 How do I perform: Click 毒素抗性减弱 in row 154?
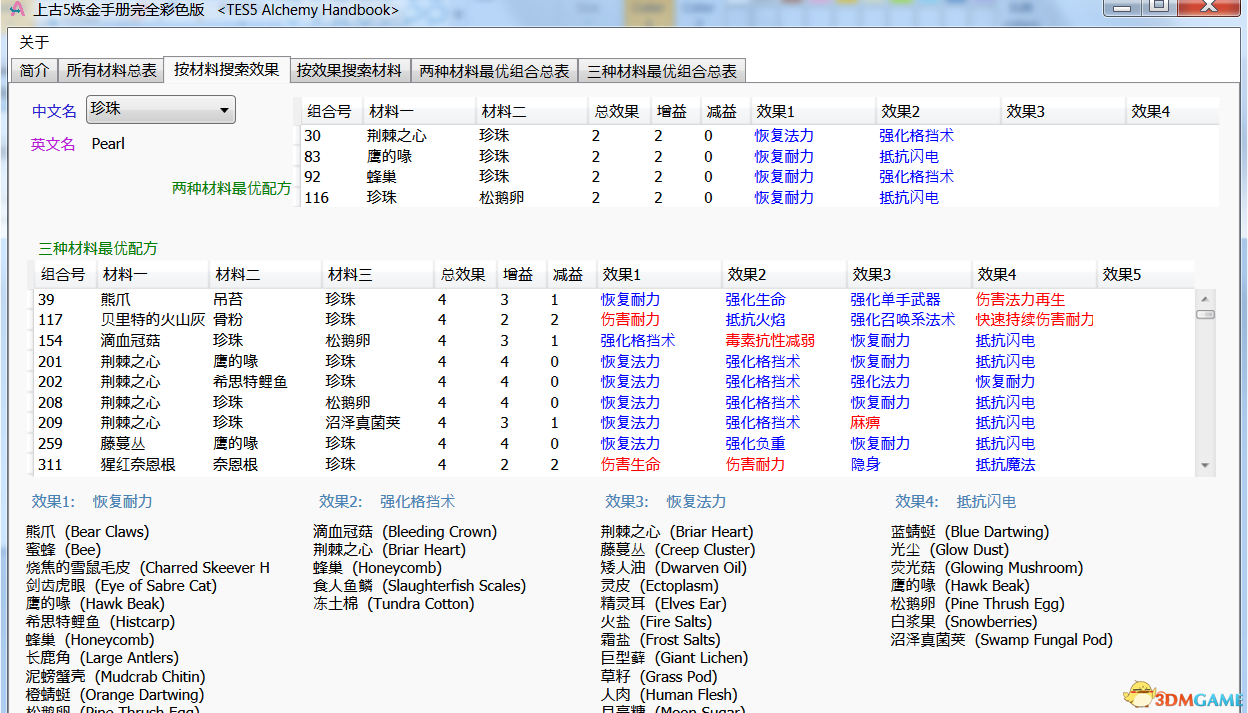tap(770, 340)
